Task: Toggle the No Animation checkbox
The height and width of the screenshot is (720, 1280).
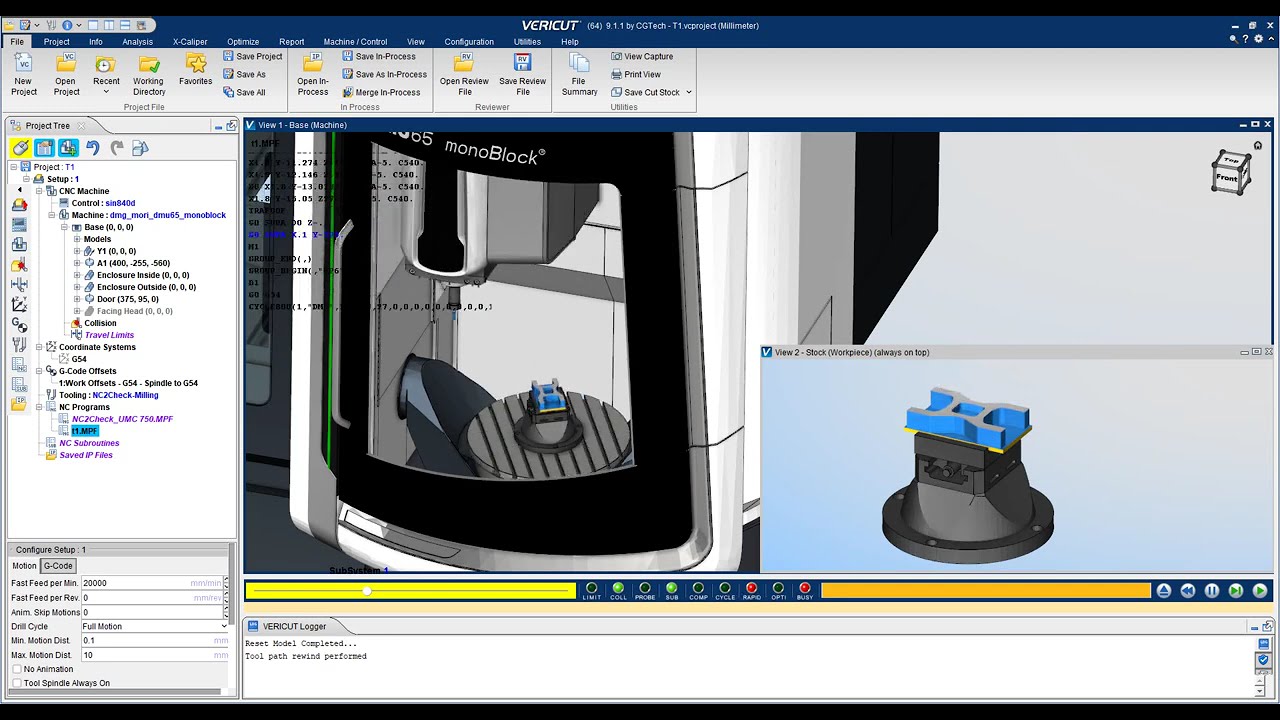Action: (x=17, y=669)
